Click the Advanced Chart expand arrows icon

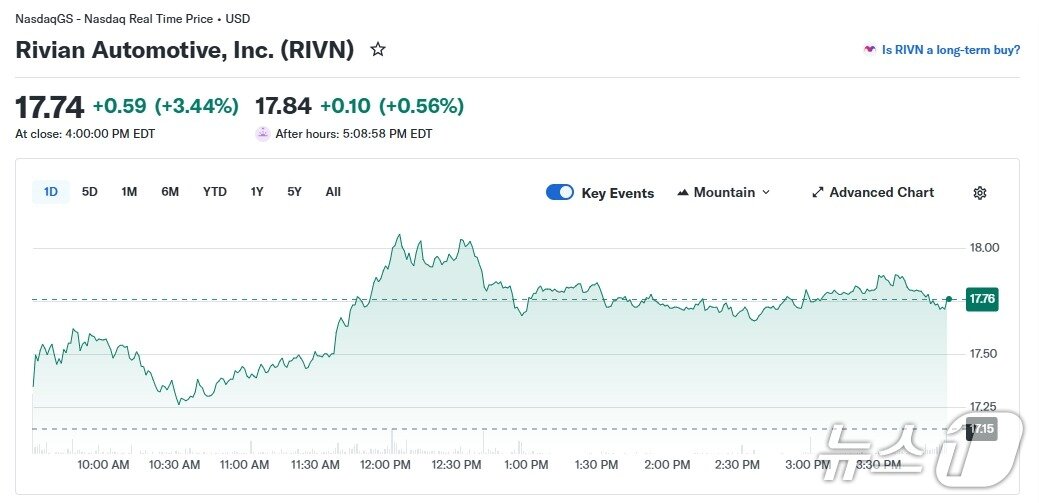tap(817, 192)
